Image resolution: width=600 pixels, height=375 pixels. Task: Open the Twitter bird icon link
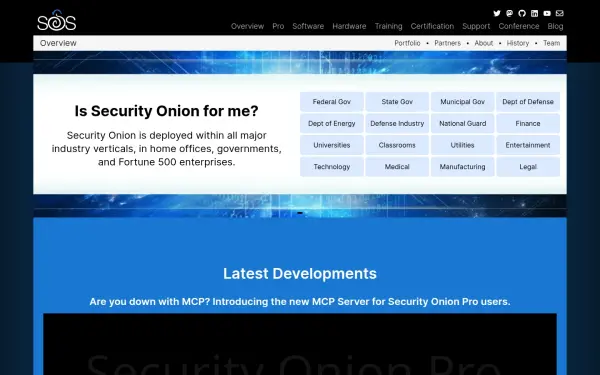coord(497,13)
